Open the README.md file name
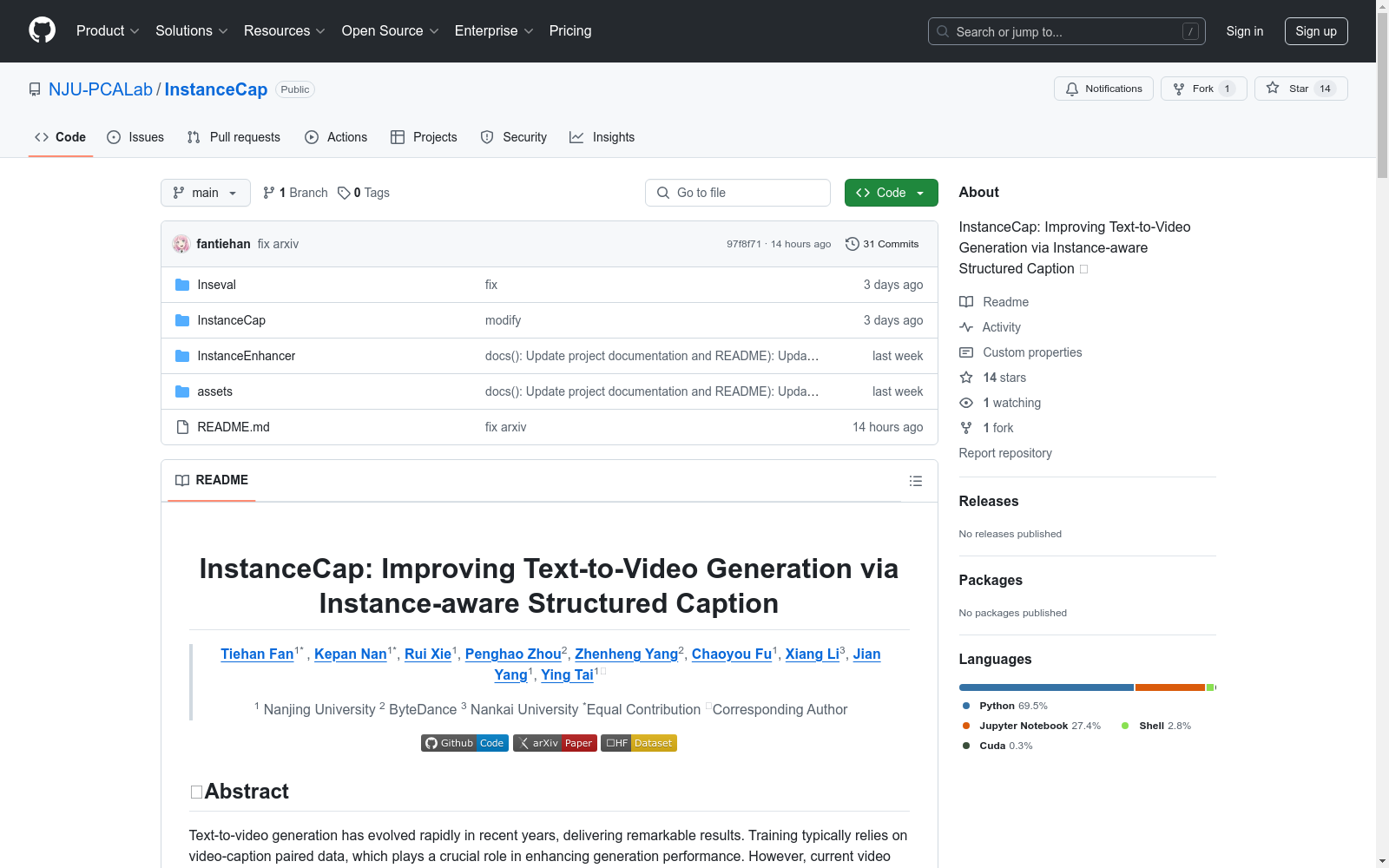Screen dimensions: 1389x868 [x=234, y=427]
